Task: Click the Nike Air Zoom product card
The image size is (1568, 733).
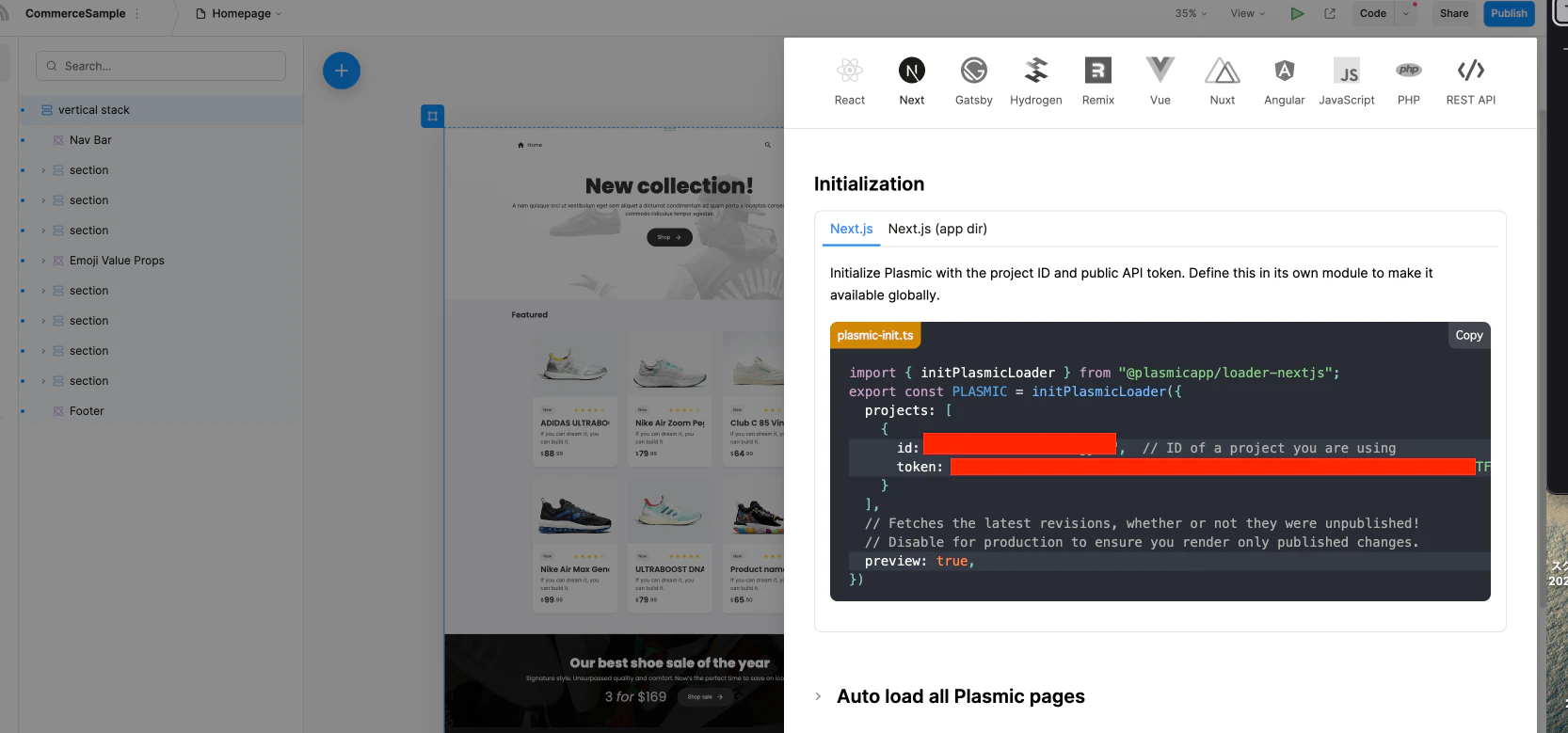Action: pyautogui.click(x=670, y=398)
